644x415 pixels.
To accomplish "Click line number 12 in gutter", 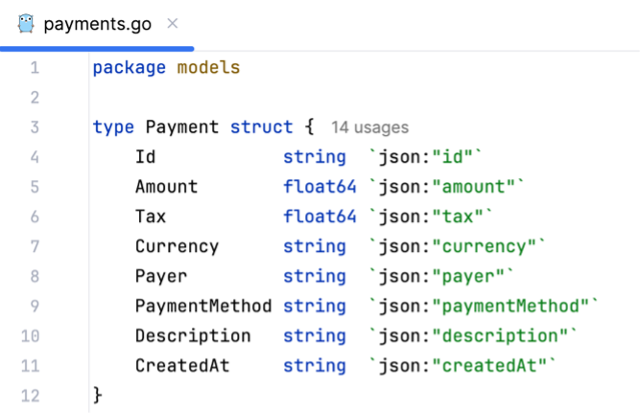I will pyautogui.click(x=30, y=396).
